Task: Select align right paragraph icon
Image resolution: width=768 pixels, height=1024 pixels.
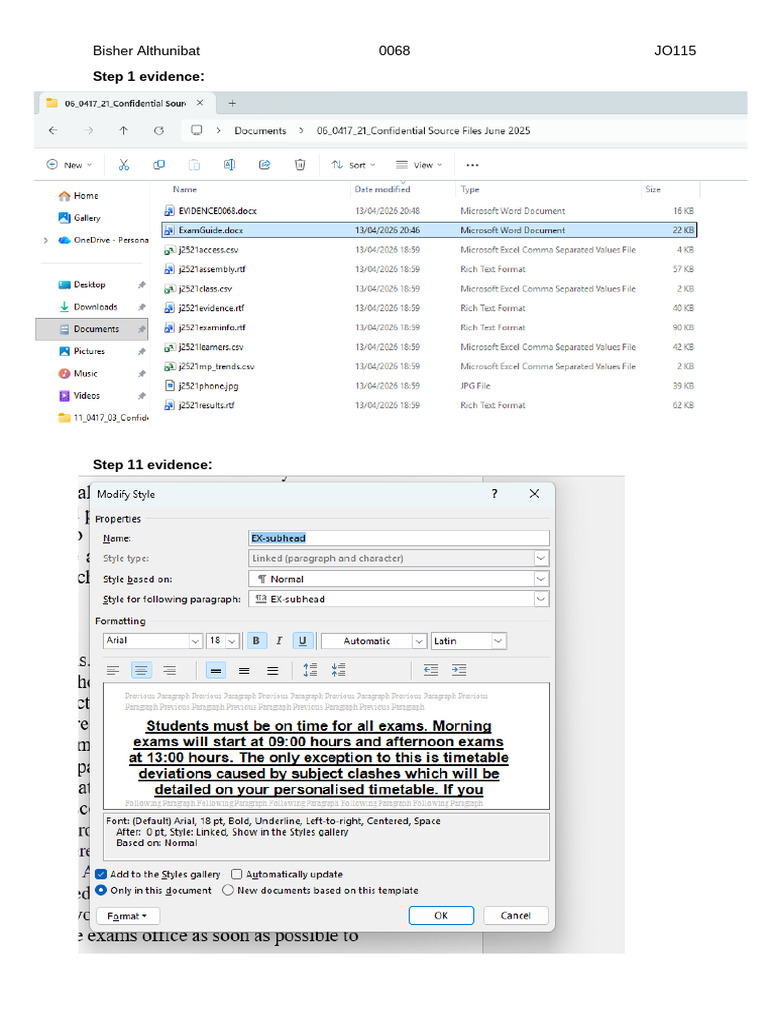Action: tap(169, 670)
